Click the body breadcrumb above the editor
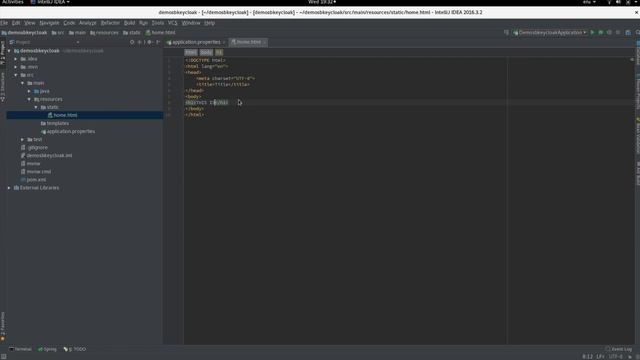 206,53
